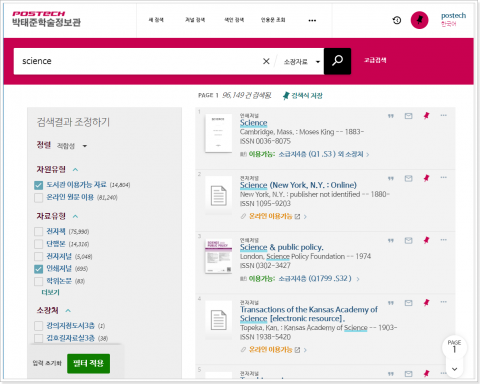Image resolution: width=480 pixels, height=384 pixels.
Task: Click the POSTECH 박태준학술정보관 logo
Action: tap(46, 19)
